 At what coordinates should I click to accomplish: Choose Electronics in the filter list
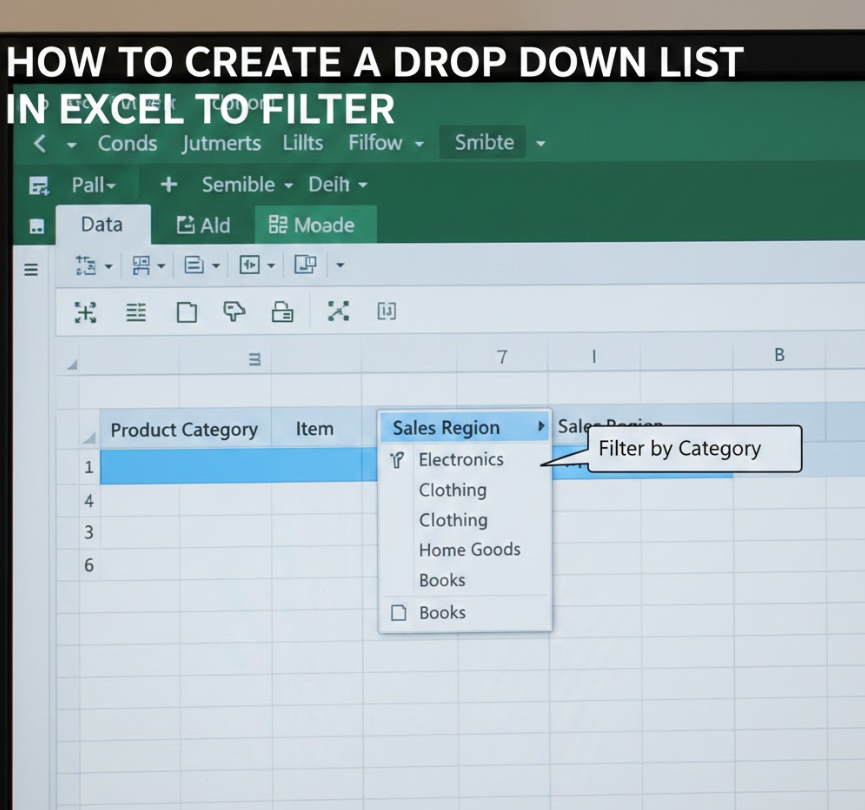460,460
